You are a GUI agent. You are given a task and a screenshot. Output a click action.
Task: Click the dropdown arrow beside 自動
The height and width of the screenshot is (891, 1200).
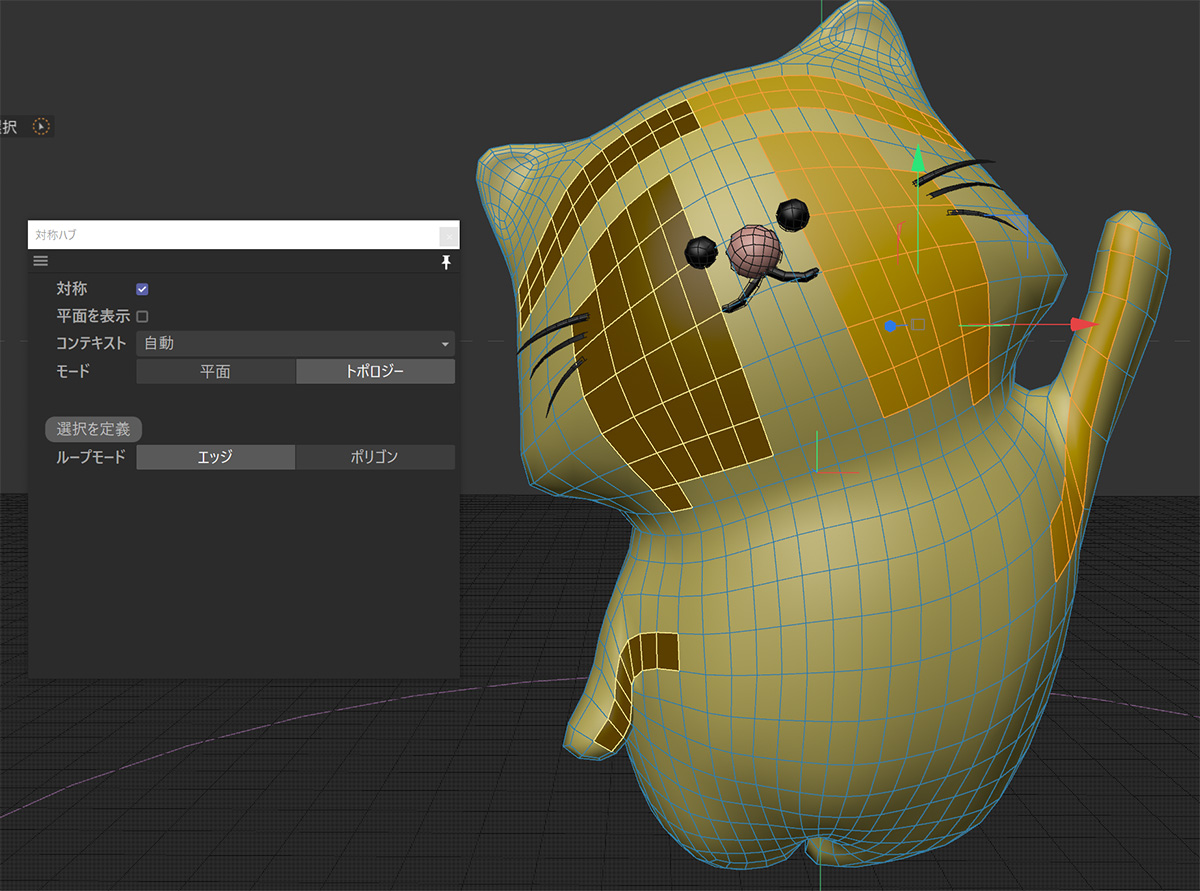coord(446,343)
